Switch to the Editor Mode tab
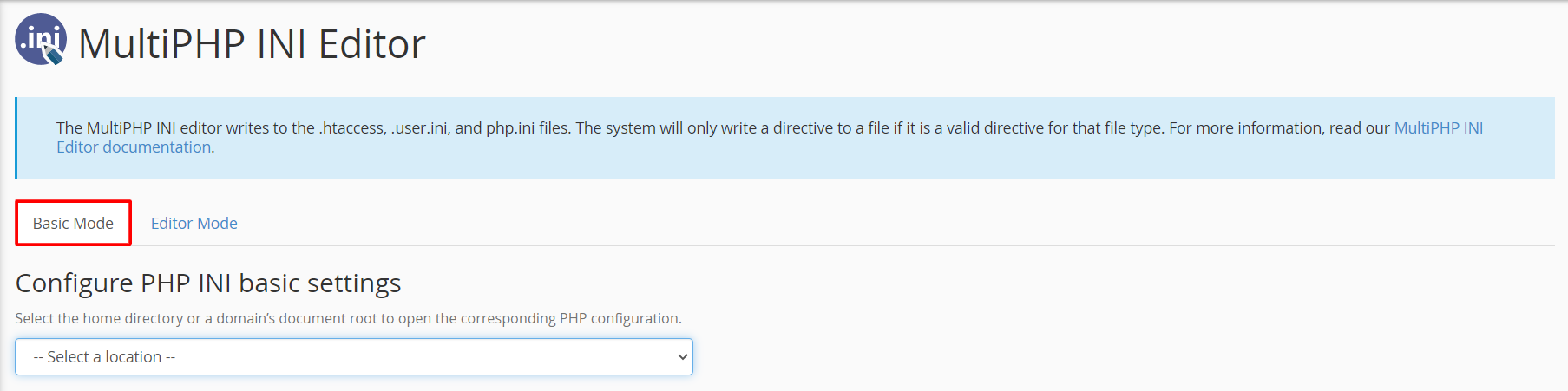The width and height of the screenshot is (1568, 391). 194,223
